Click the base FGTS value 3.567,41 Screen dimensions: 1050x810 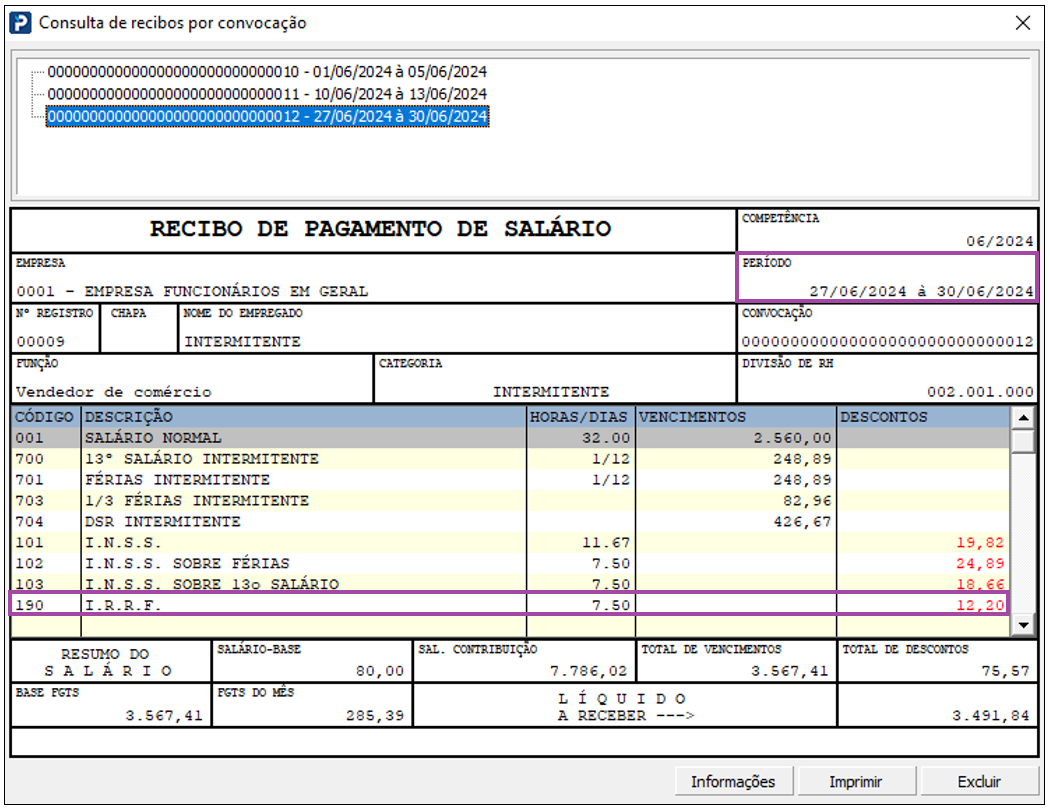coord(164,716)
